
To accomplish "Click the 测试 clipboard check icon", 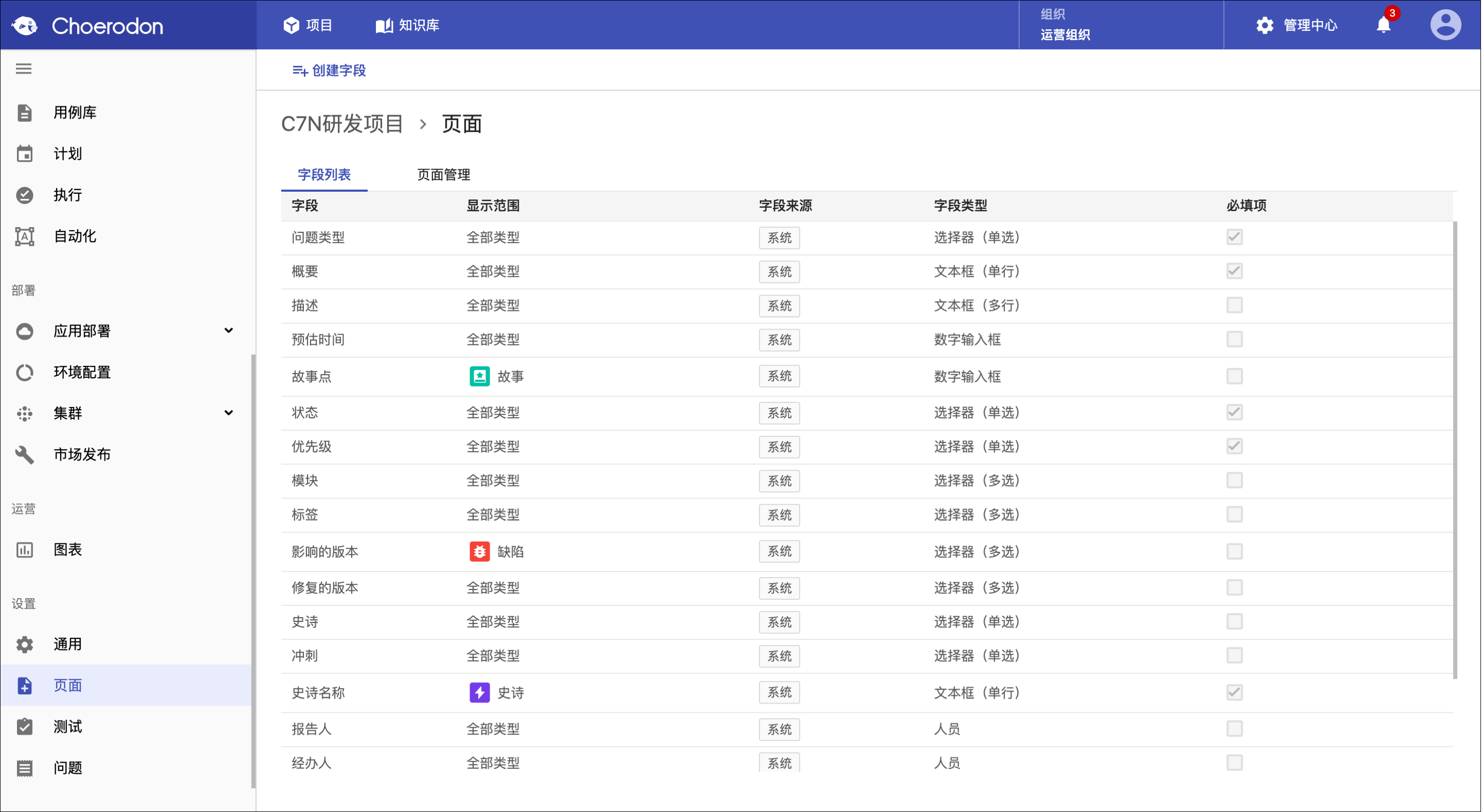I will click(24, 727).
